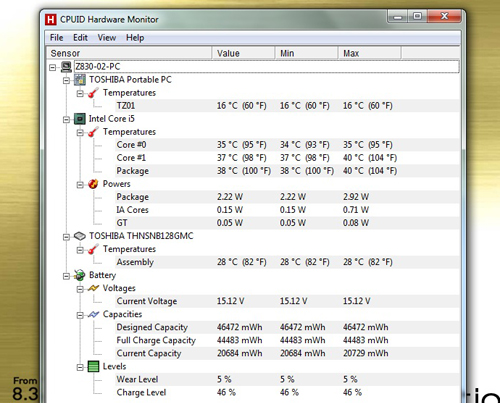Viewport: 500px width, 403px height.
Task: Select the GT power row
Action: click(x=287, y=223)
